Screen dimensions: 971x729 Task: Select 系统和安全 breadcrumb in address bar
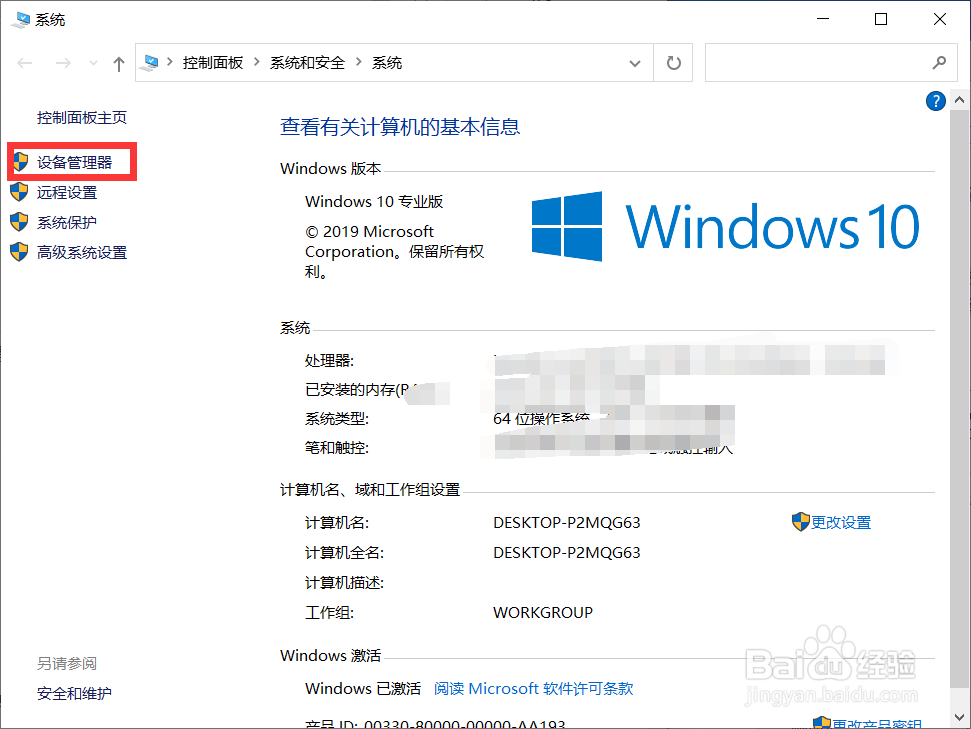coord(307,63)
